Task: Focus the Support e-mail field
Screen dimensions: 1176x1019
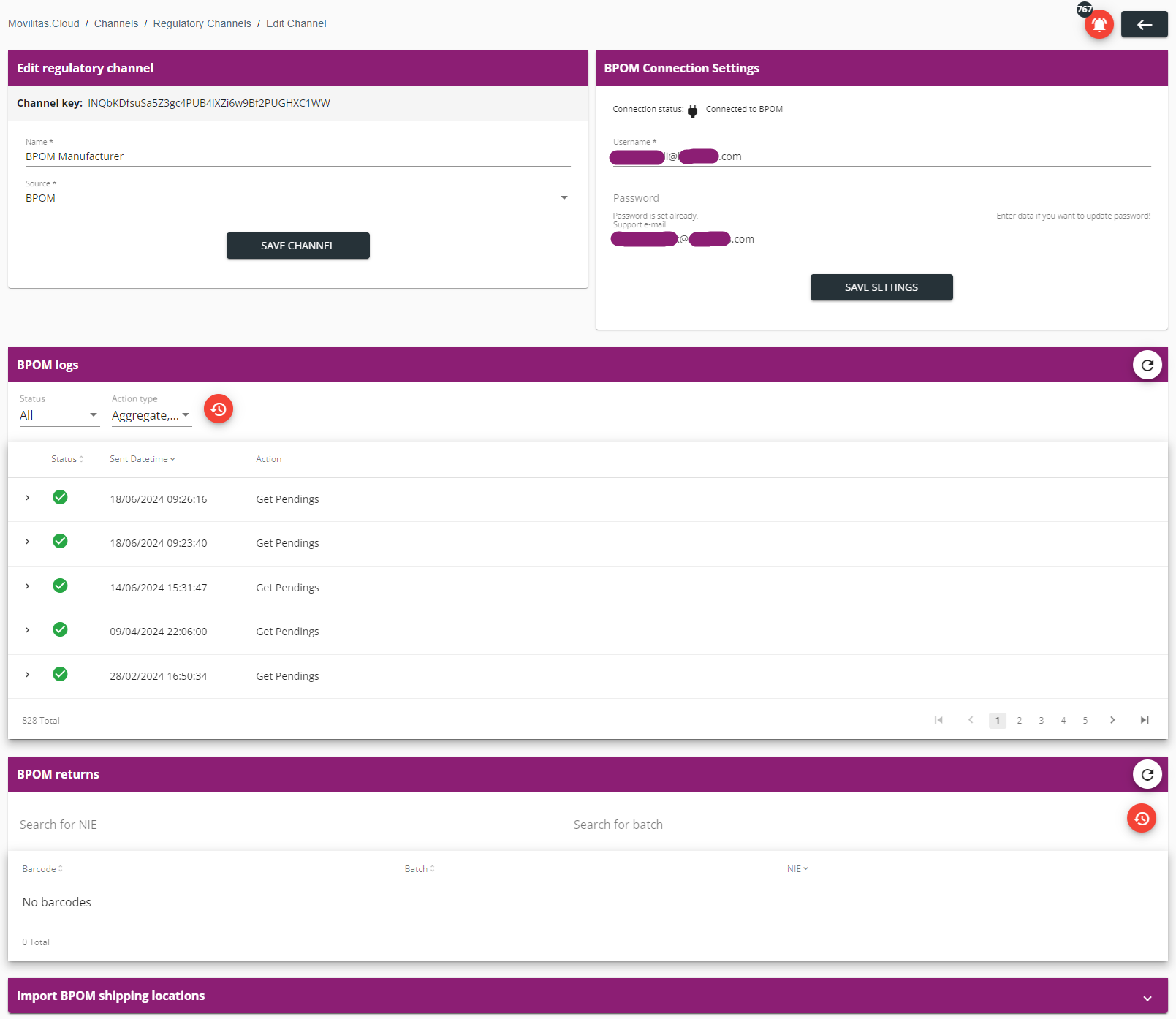Action: pyautogui.click(x=881, y=239)
